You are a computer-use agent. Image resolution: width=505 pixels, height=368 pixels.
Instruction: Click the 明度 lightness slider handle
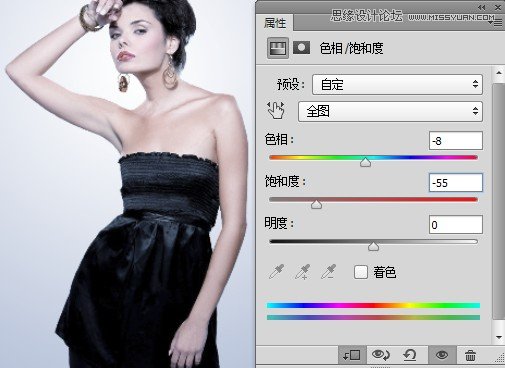(x=373, y=246)
